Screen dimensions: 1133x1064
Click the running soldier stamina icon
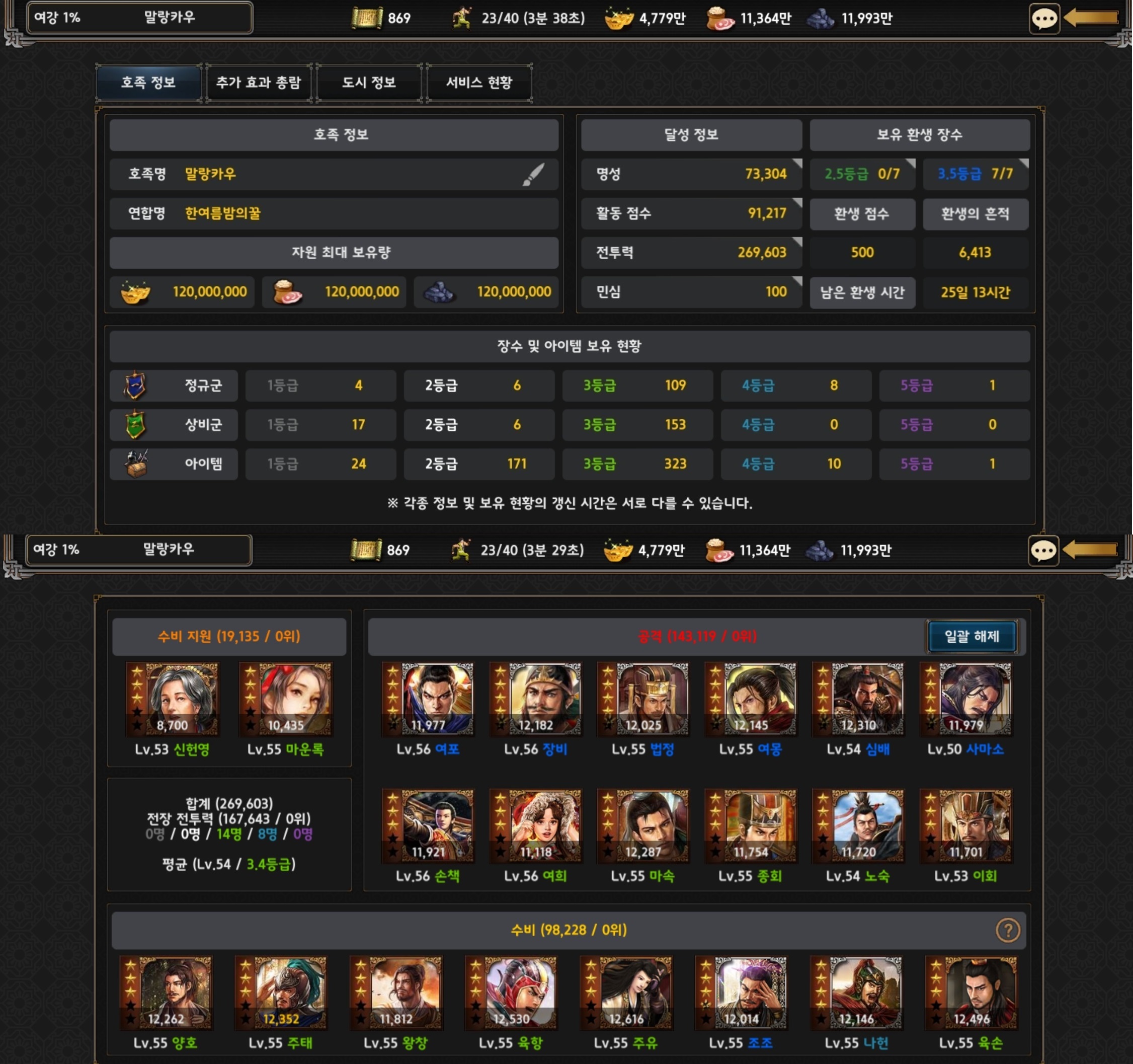(x=461, y=18)
